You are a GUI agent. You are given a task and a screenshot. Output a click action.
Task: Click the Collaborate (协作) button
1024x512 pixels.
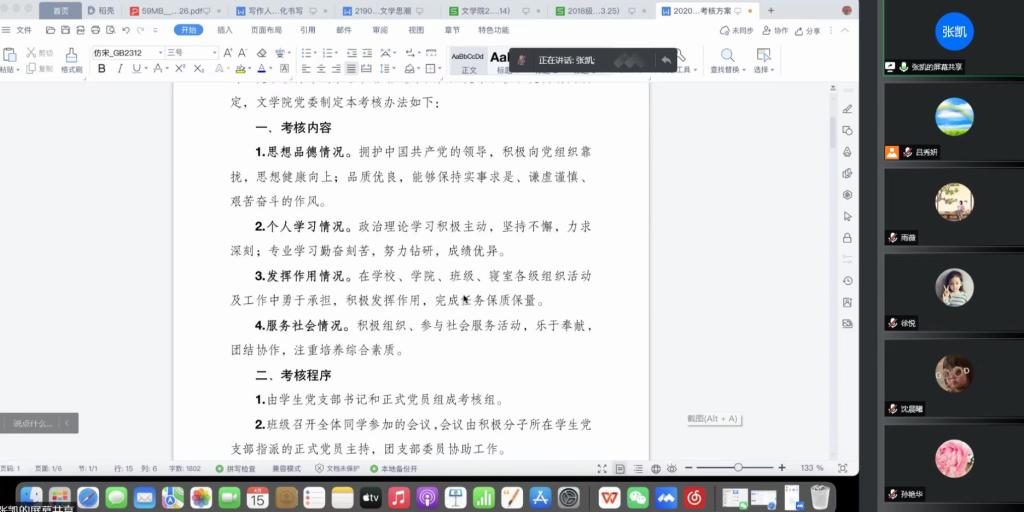[x=777, y=30]
